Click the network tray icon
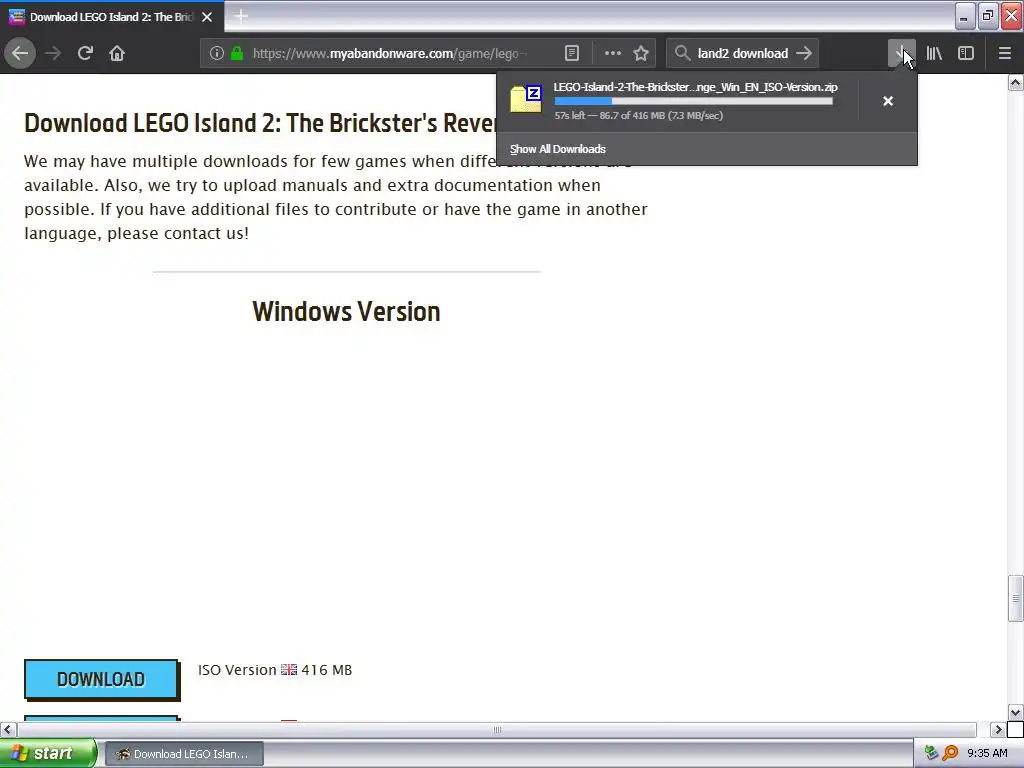 click(931, 754)
